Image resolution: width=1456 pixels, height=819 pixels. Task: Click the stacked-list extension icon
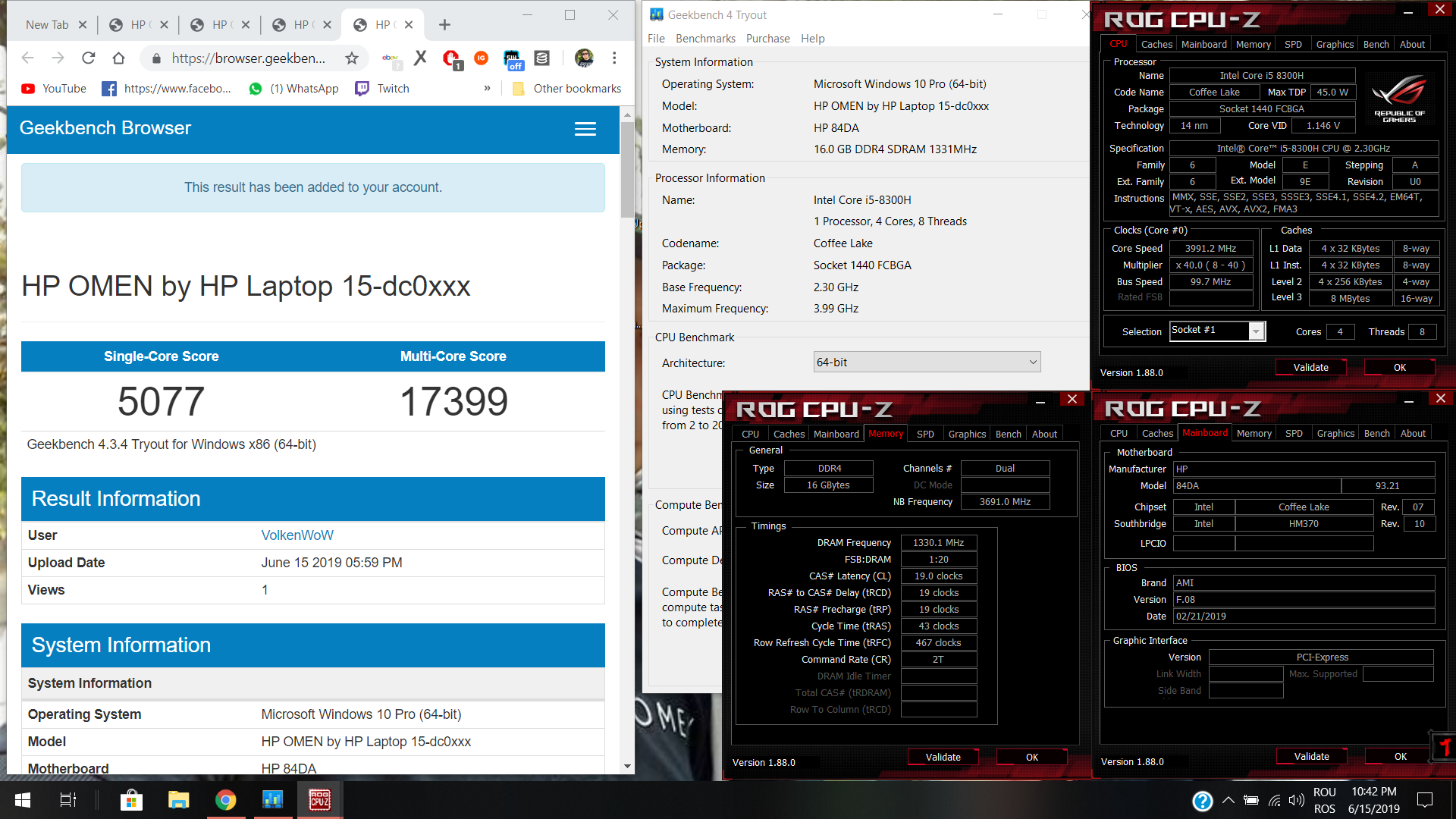point(541,58)
